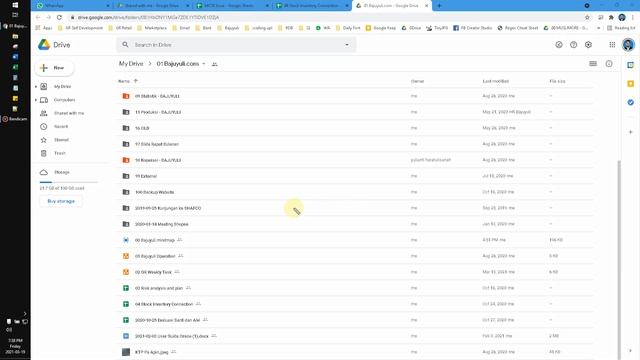640x360 pixels.
Task: Open the Reading list in bookmarks bar
Action: click(x=621, y=28)
